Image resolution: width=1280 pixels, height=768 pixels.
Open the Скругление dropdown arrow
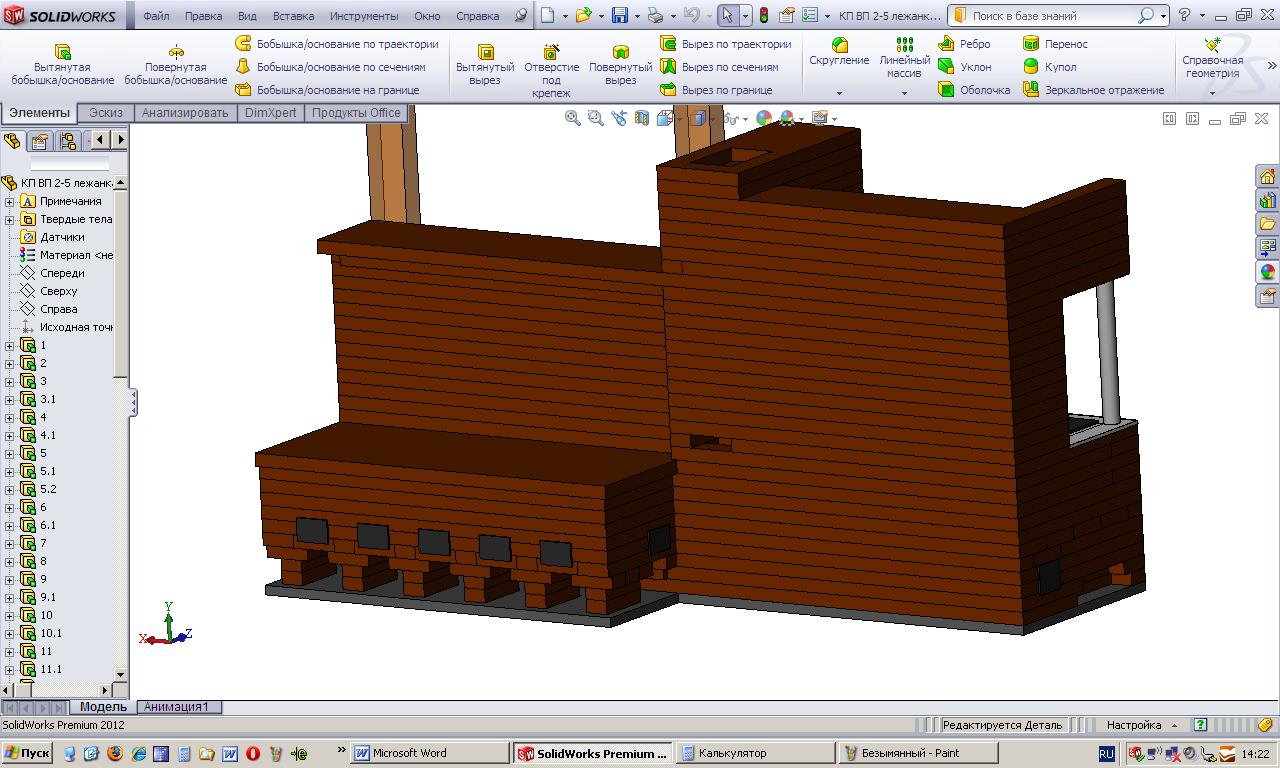point(839,93)
